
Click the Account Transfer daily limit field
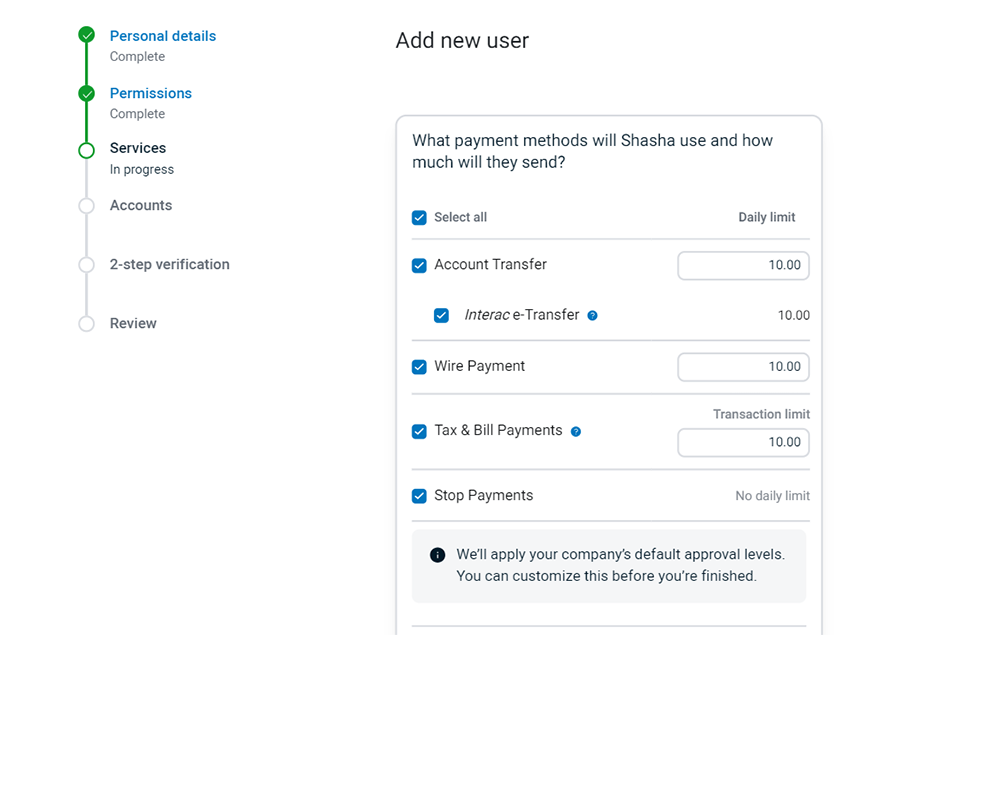[x=743, y=265]
